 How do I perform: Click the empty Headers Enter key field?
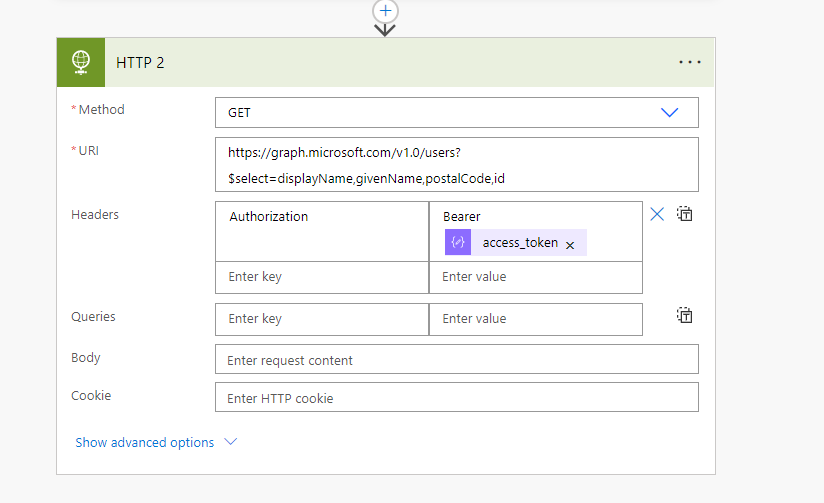(321, 277)
